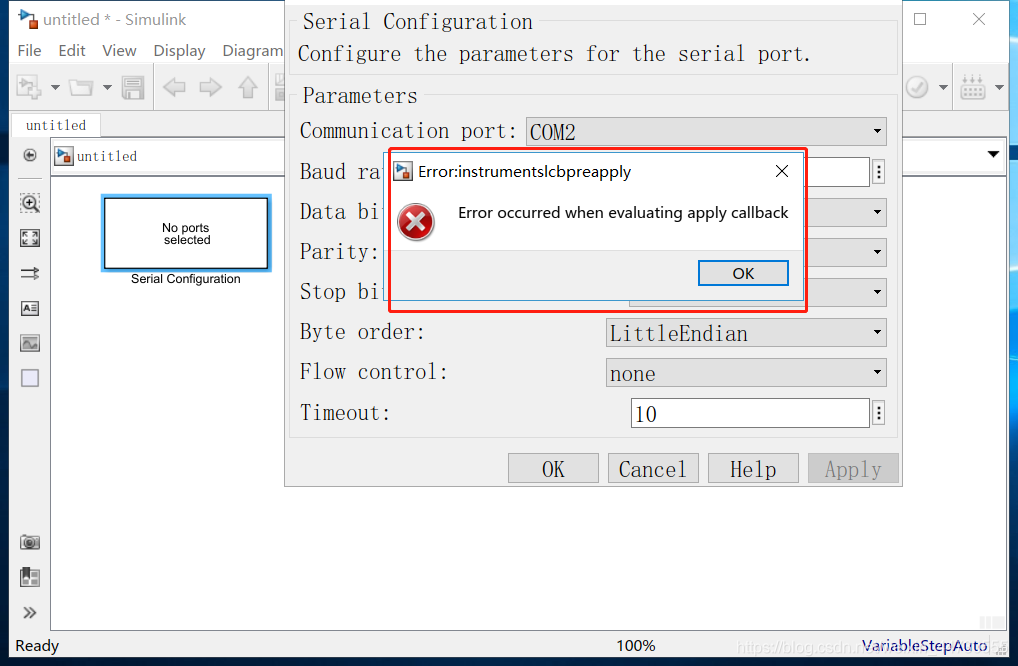Click OK in the error dialog
Screen dimensions: 1018x666
coord(743,273)
